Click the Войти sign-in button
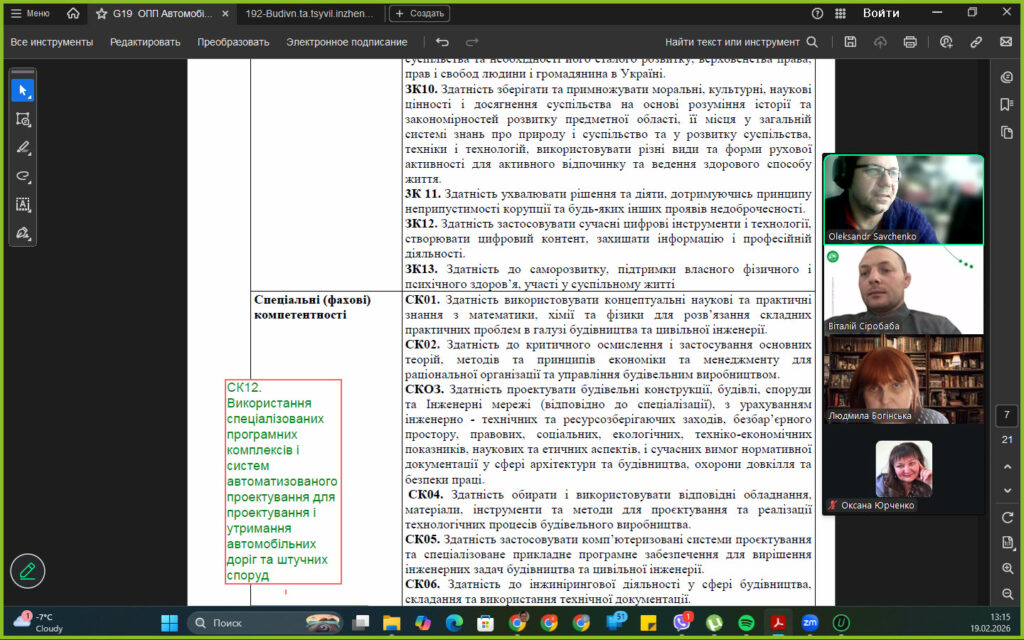The width and height of the screenshot is (1024, 640). (880, 13)
